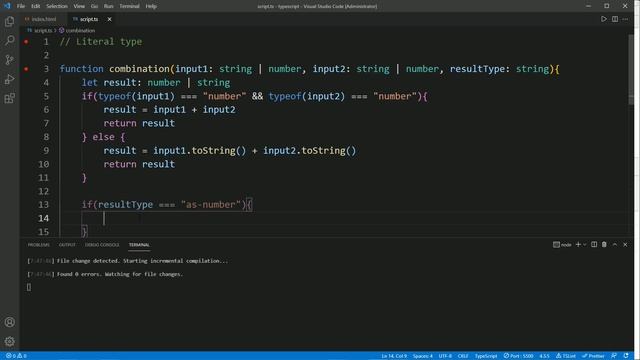Select TypeScript version 4.5.5 in status bar
The image size is (640, 360).
pyautogui.click(x=544, y=356)
